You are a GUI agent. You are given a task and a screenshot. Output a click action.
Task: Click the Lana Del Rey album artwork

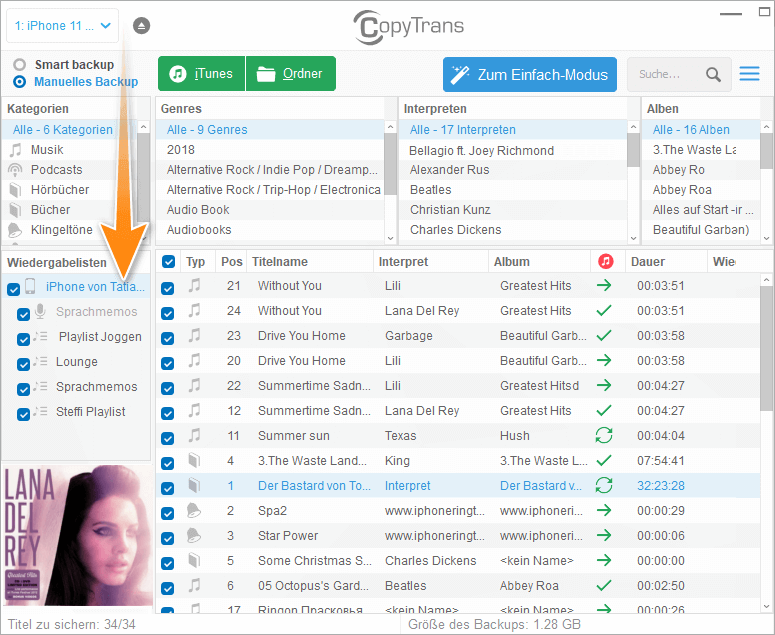(78, 536)
